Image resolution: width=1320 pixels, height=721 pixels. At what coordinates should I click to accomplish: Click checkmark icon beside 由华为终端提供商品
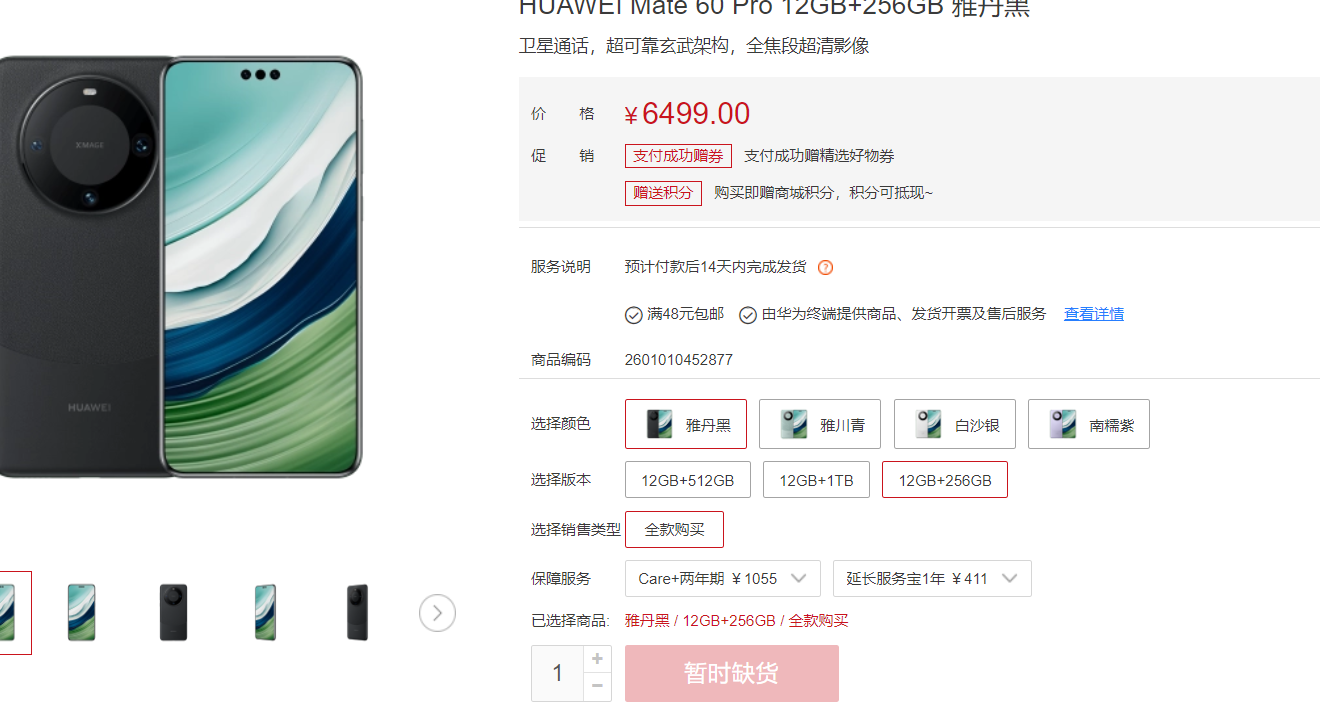[748, 315]
